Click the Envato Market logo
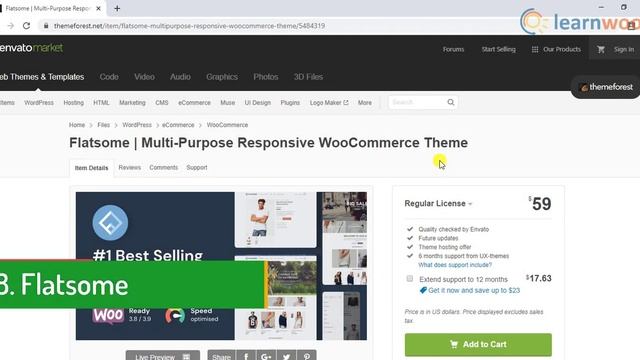The height and width of the screenshot is (360, 640). coord(31,48)
